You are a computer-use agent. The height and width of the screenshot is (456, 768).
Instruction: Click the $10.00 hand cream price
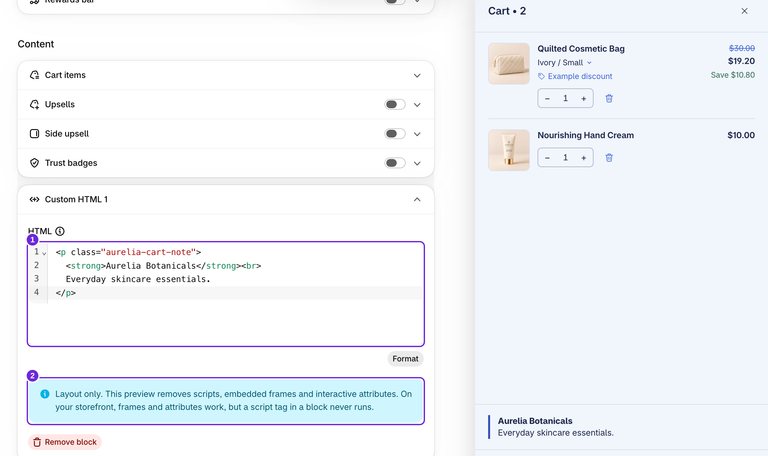click(741, 135)
